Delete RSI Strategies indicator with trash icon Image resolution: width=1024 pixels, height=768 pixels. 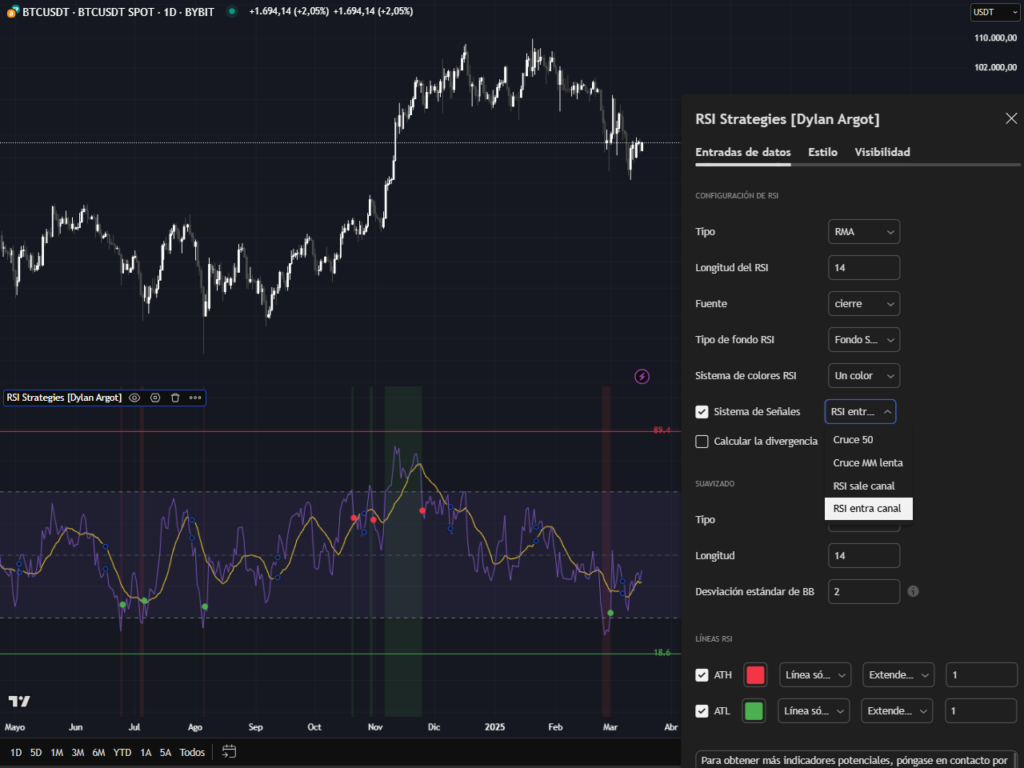coord(175,398)
